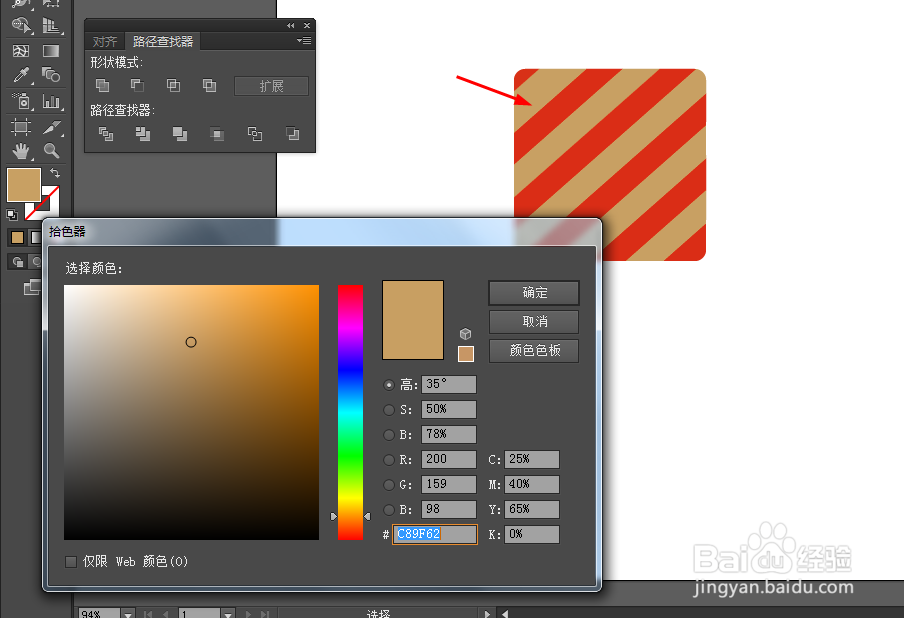Select the S saturation radio button
The width and height of the screenshot is (904, 618).
coord(389,410)
